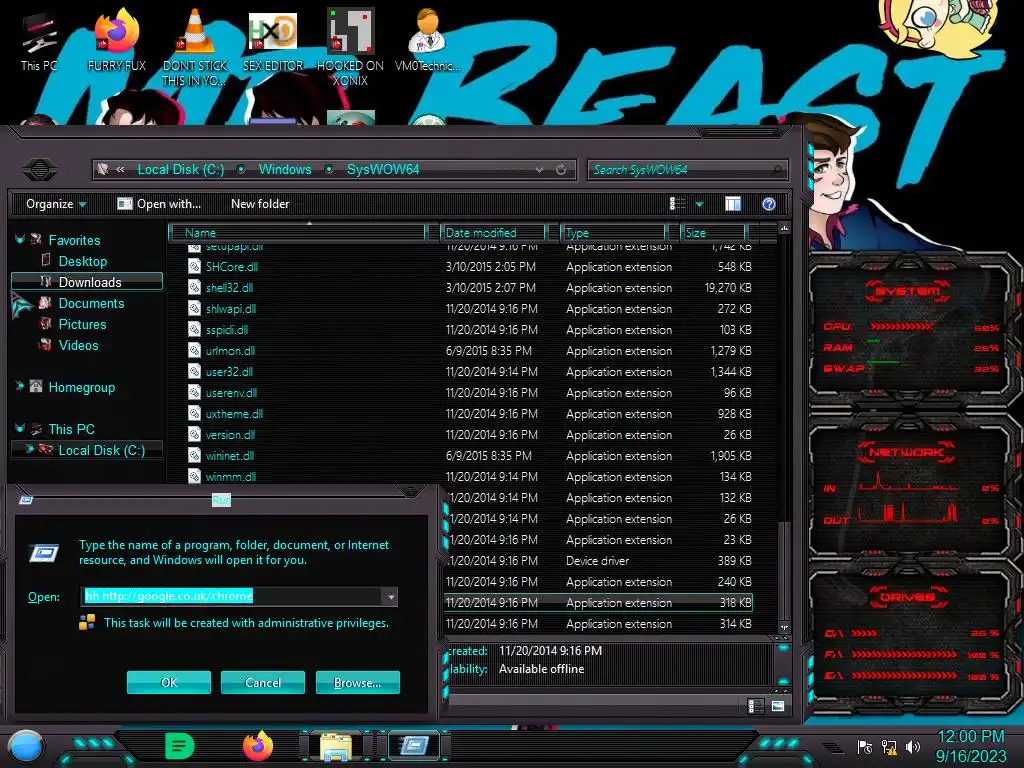The width and height of the screenshot is (1024, 768).
Task: Select Local Disk (C:) in tree
Action: (x=101, y=450)
